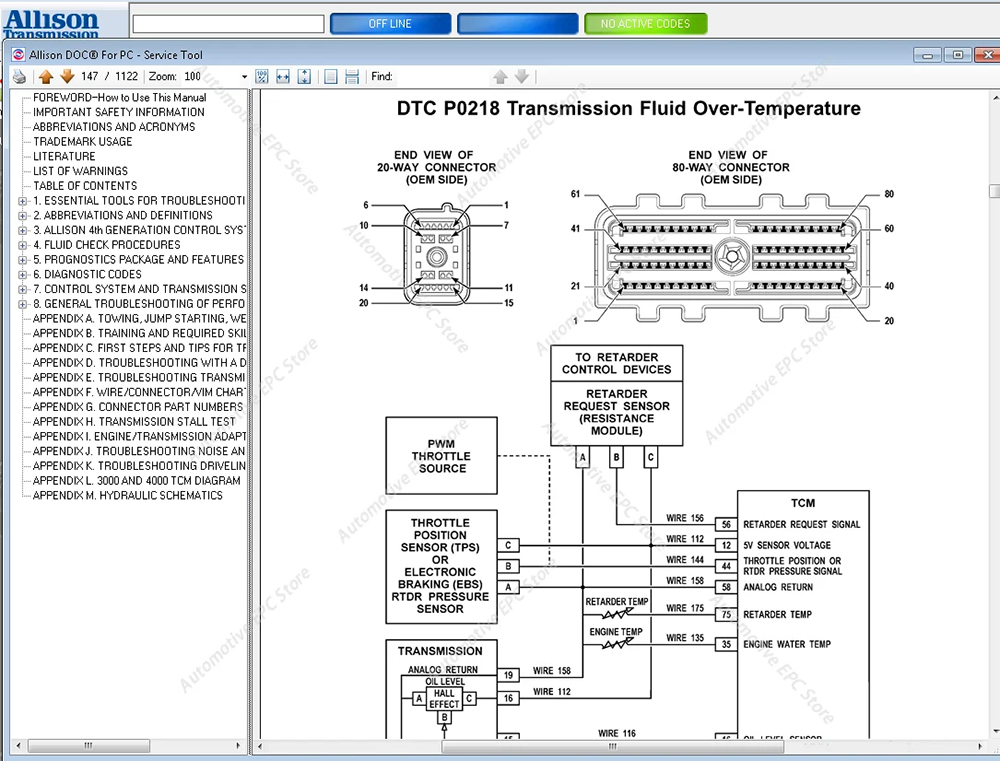This screenshot has width=1000, height=761.
Task: Click the Print icon in toolbar
Action: click(x=19, y=76)
